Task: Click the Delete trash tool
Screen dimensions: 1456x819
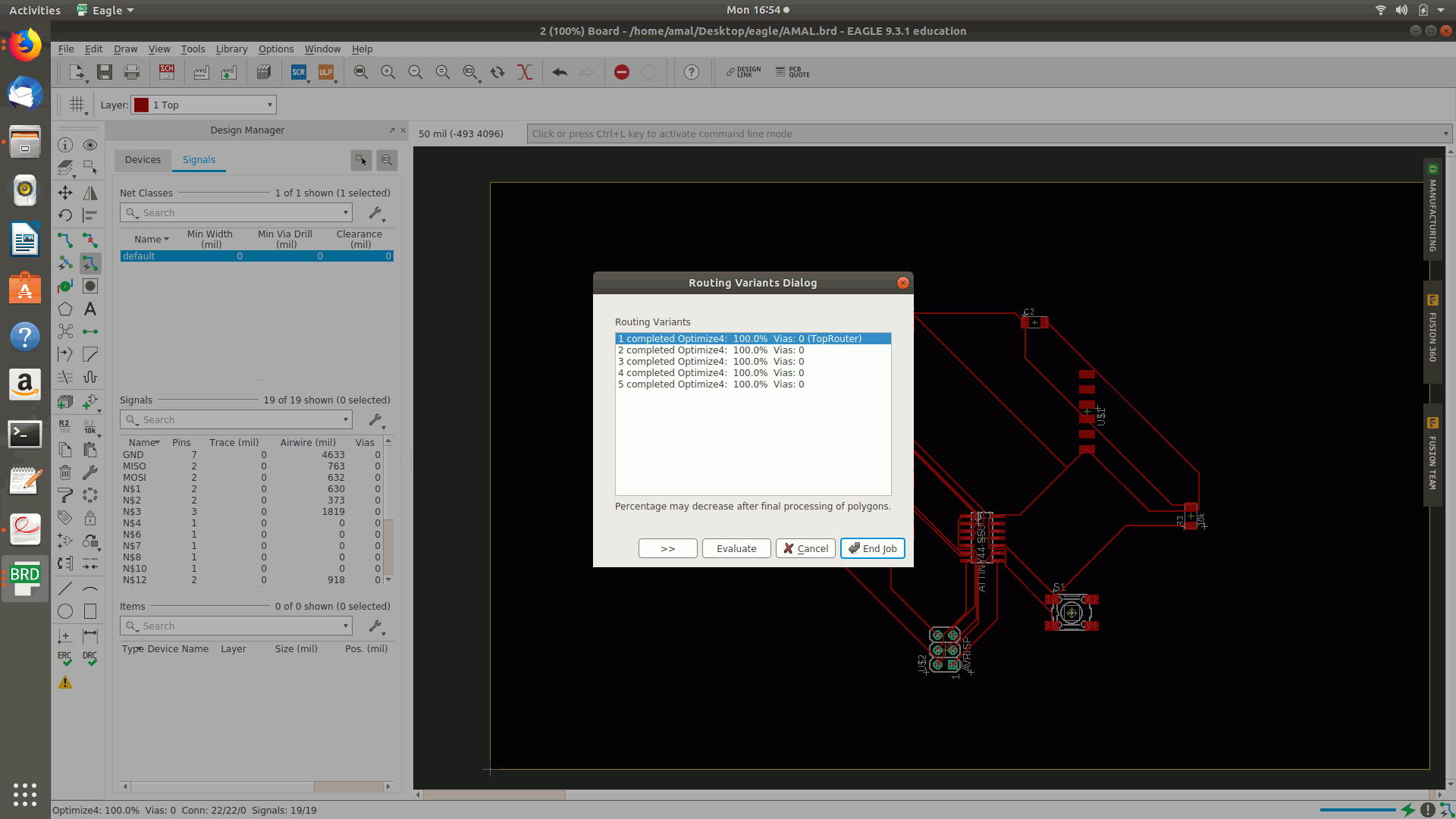Action: (65, 472)
